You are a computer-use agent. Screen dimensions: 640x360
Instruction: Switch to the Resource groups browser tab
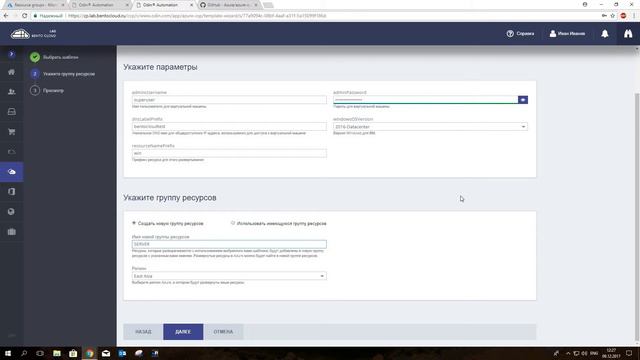pos(36,5)
